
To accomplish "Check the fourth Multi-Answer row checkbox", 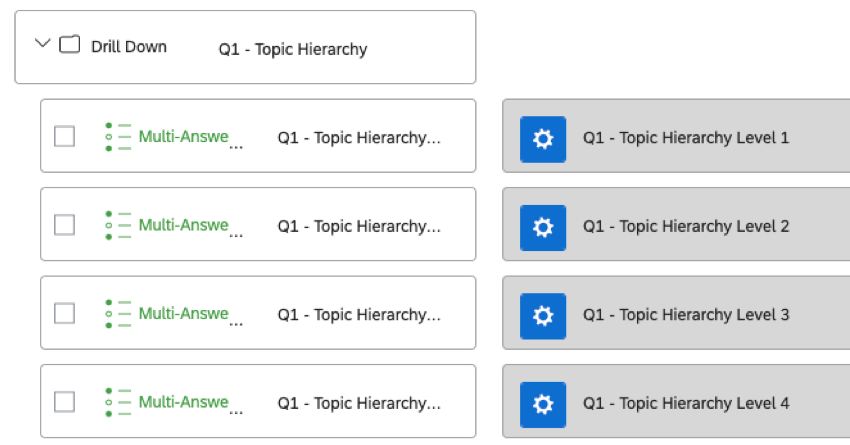I will pyautogui.click(x=64, y=402).
